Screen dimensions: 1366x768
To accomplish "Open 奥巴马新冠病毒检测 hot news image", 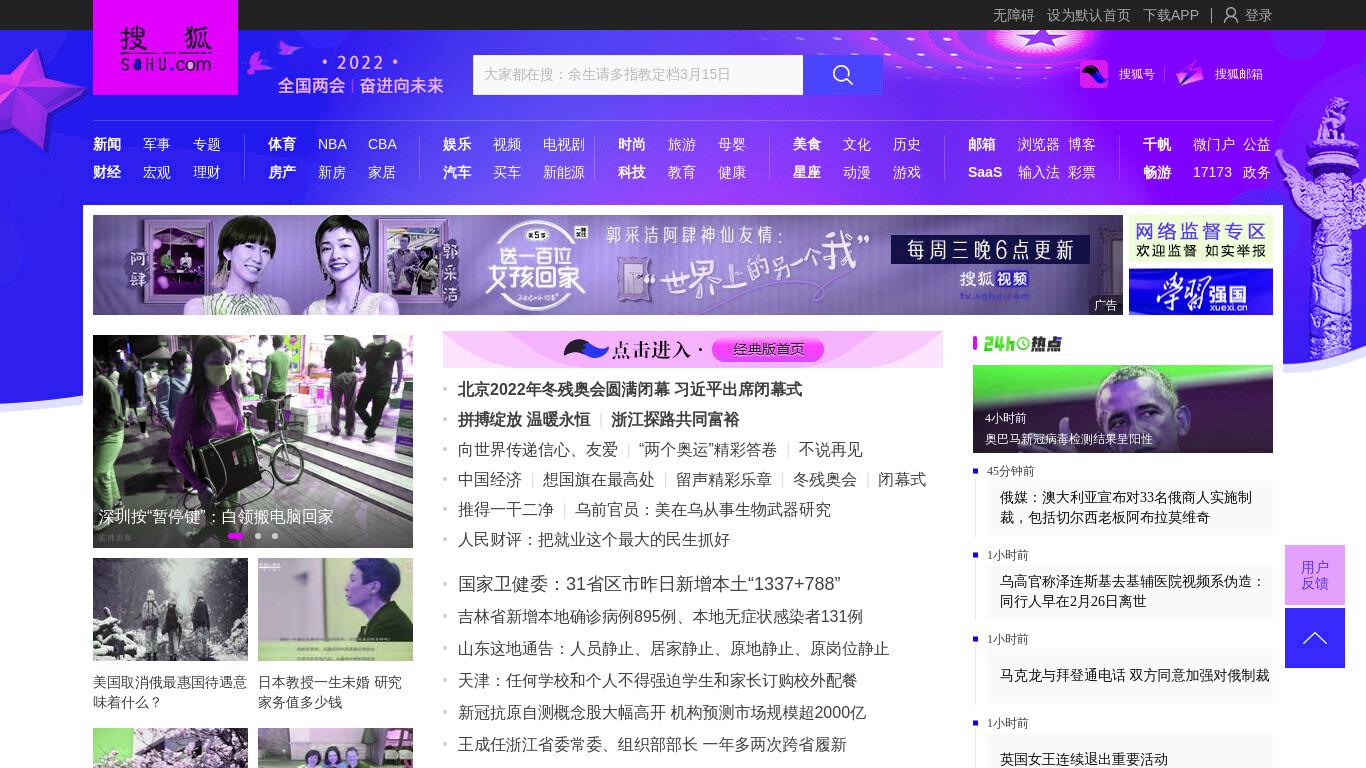I will (1123, 409).
